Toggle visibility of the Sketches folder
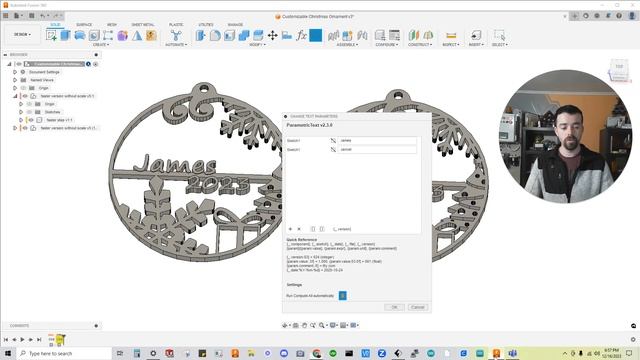The height and width of the screenshot is (360, 640). (x=29, y=112)
